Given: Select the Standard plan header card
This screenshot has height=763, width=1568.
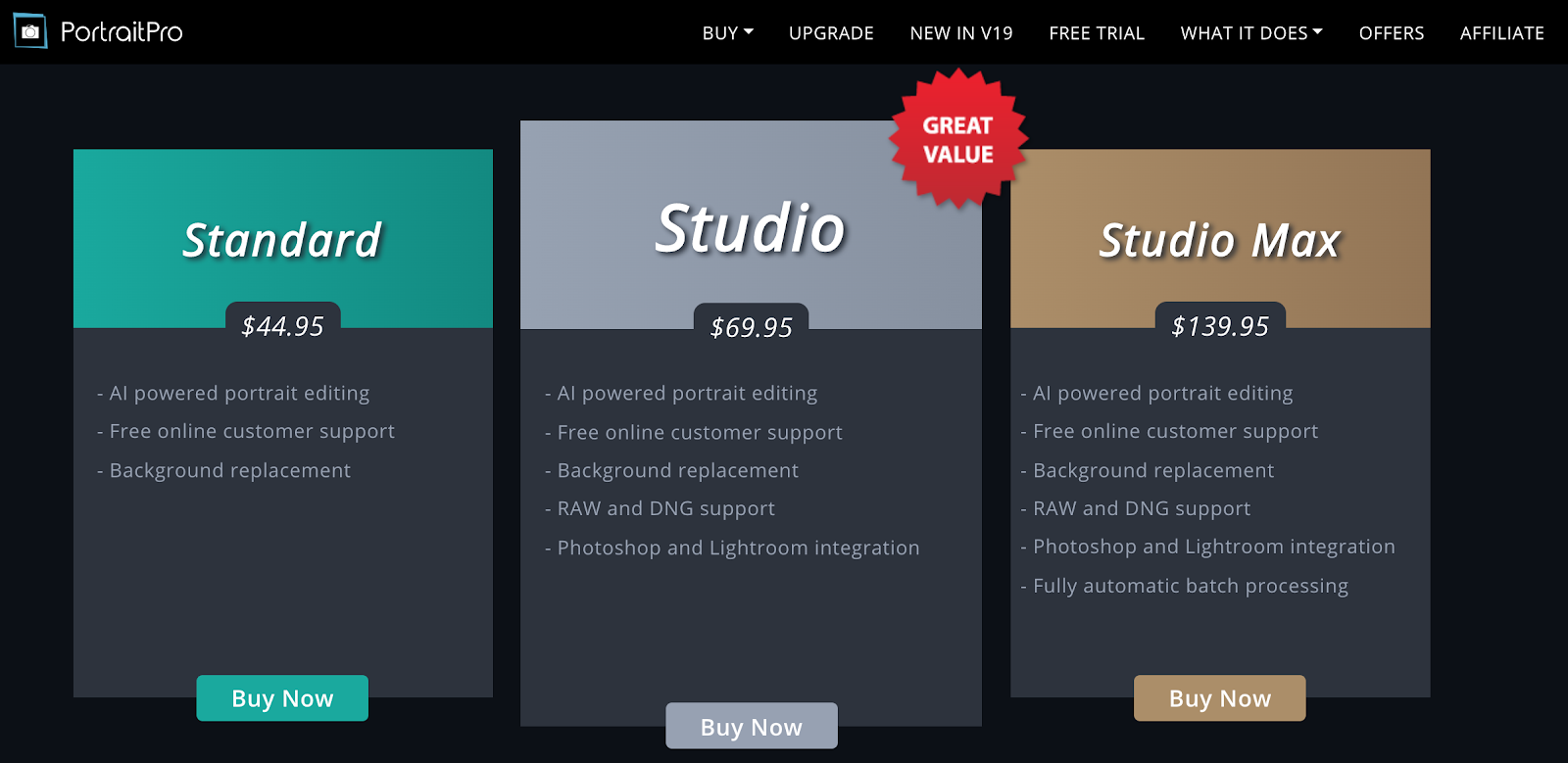Looking at the screenshot, I should coord(283,238).
